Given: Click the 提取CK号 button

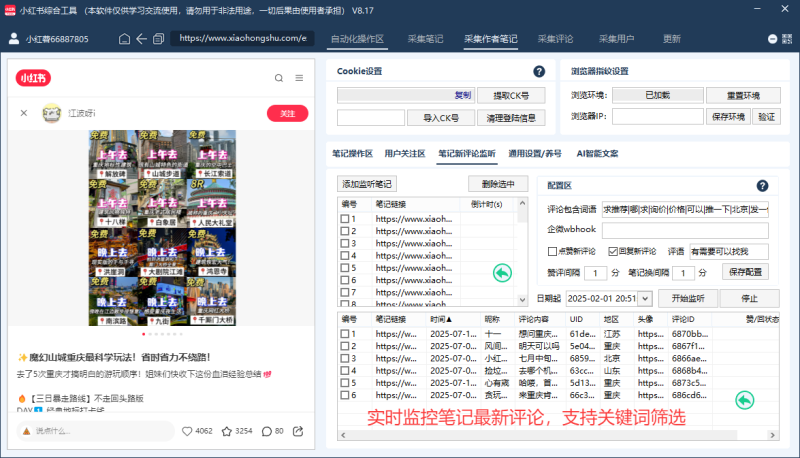Looking at the screenshot, I should (511, 95).
